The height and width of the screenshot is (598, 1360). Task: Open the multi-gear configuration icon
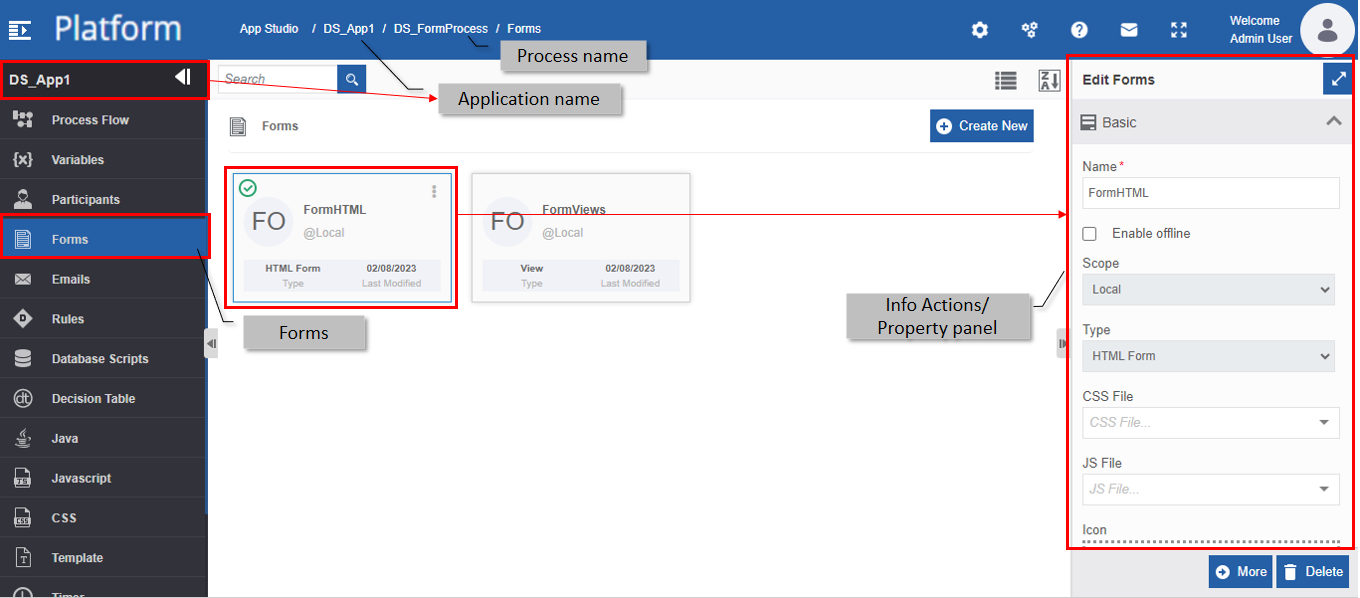(x=1029, y=30)
